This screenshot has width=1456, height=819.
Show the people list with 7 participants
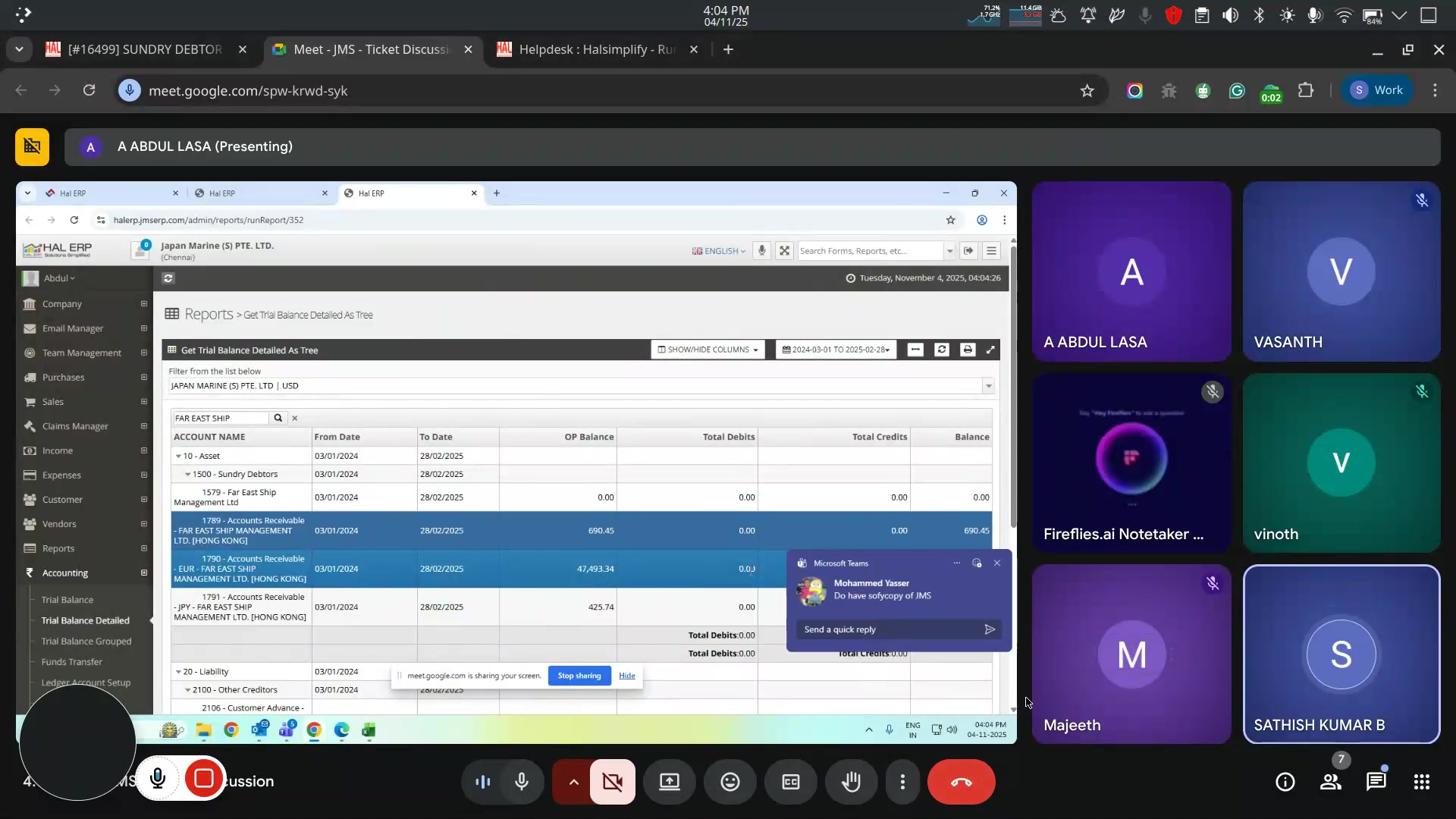(x=1331, y=782)
